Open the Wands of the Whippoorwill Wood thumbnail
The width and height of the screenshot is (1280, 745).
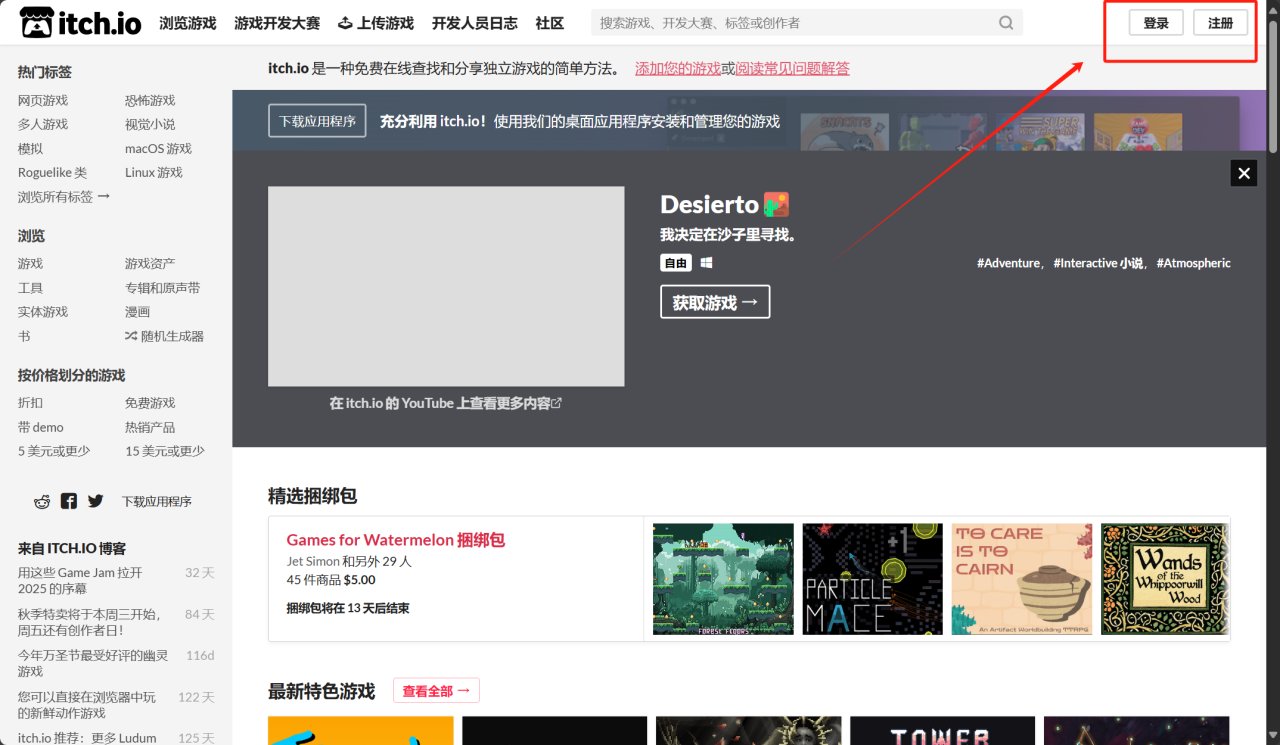[x=1165, y=579]
